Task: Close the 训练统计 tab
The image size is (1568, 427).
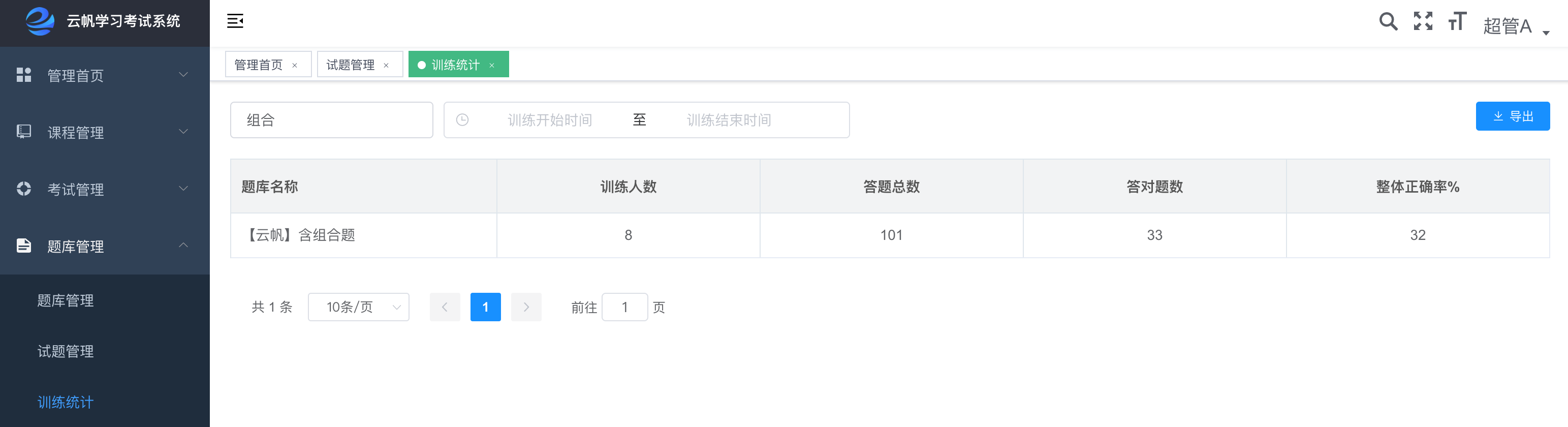Action: click(x=492, y=65)
